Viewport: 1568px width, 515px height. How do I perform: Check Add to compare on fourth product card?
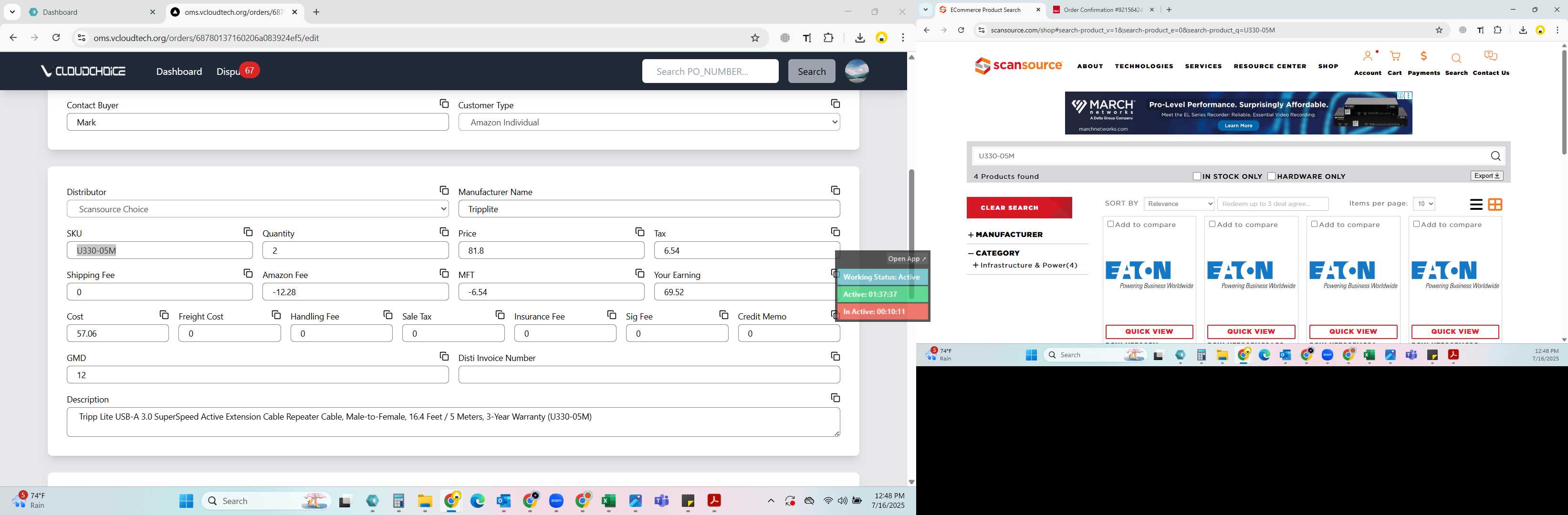[x=1416, y=225]
